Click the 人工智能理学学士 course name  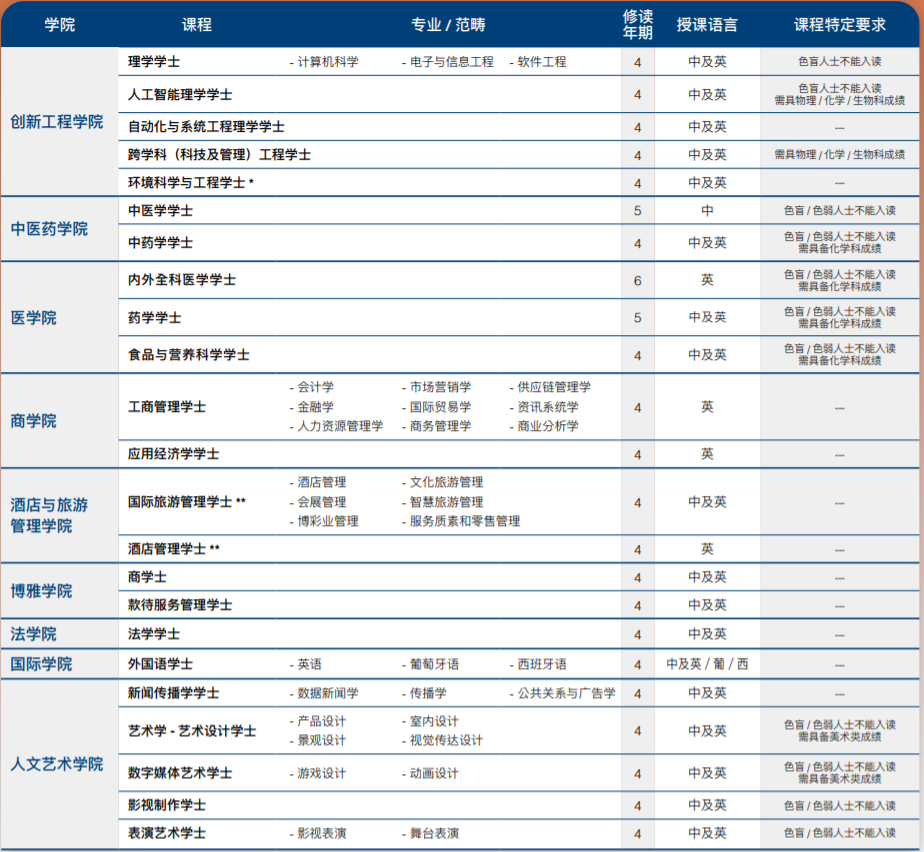[180, 95]
